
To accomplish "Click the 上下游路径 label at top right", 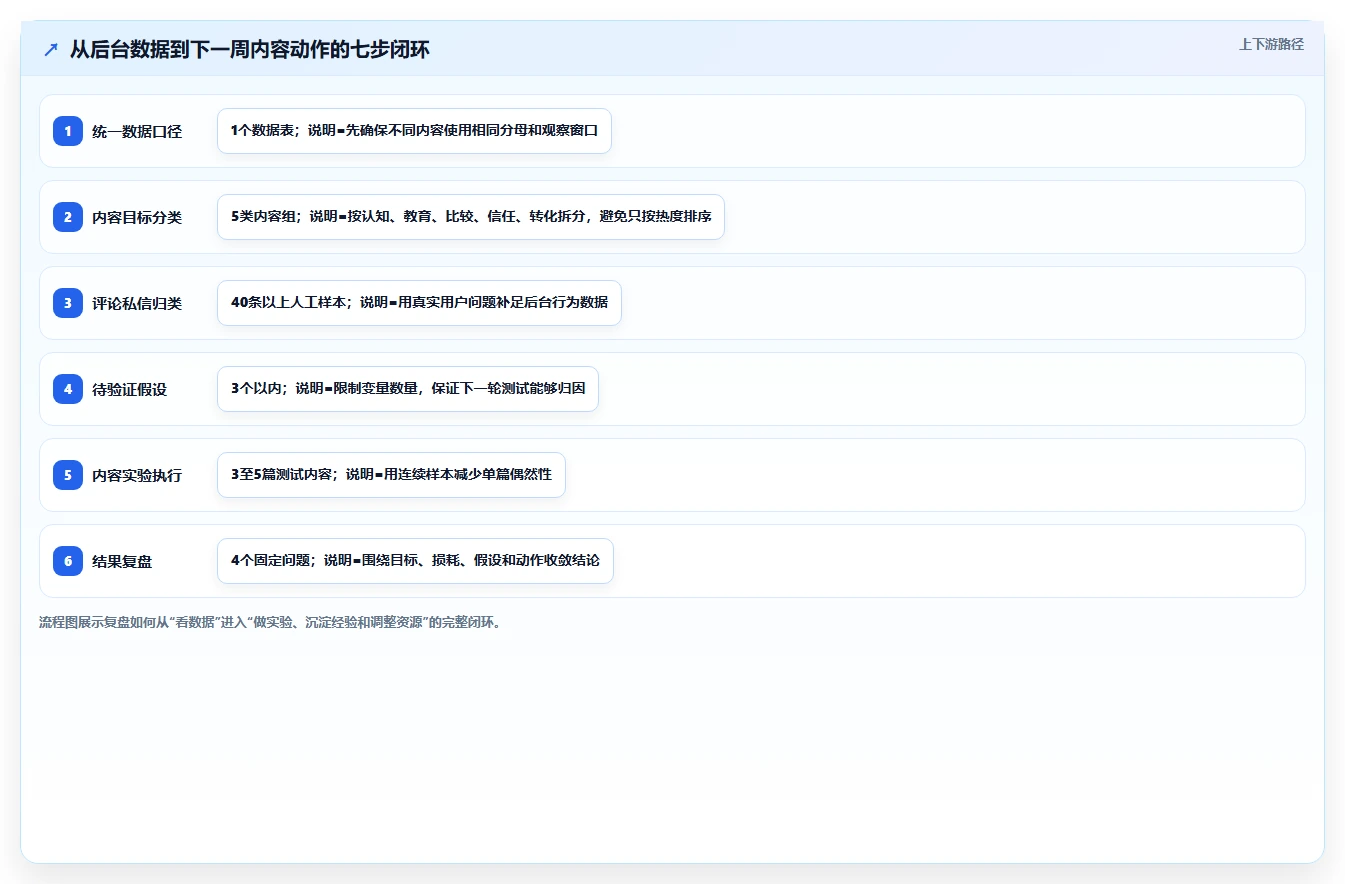I will [1271, 44].
